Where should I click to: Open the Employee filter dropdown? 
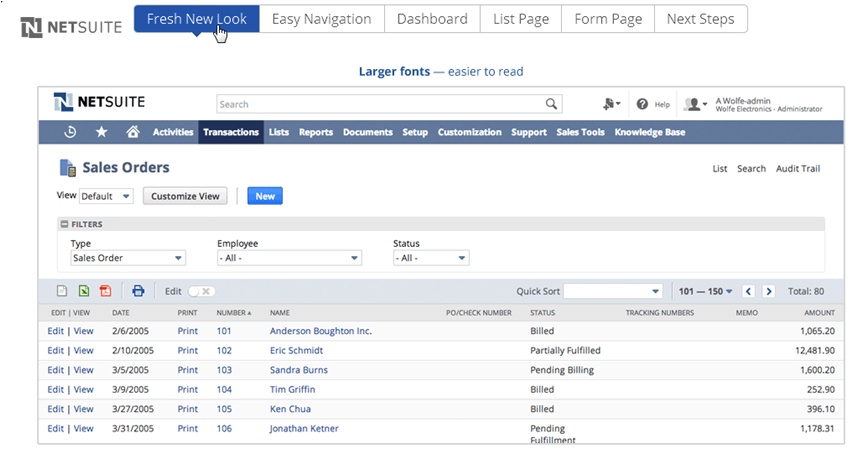point(288,258)
